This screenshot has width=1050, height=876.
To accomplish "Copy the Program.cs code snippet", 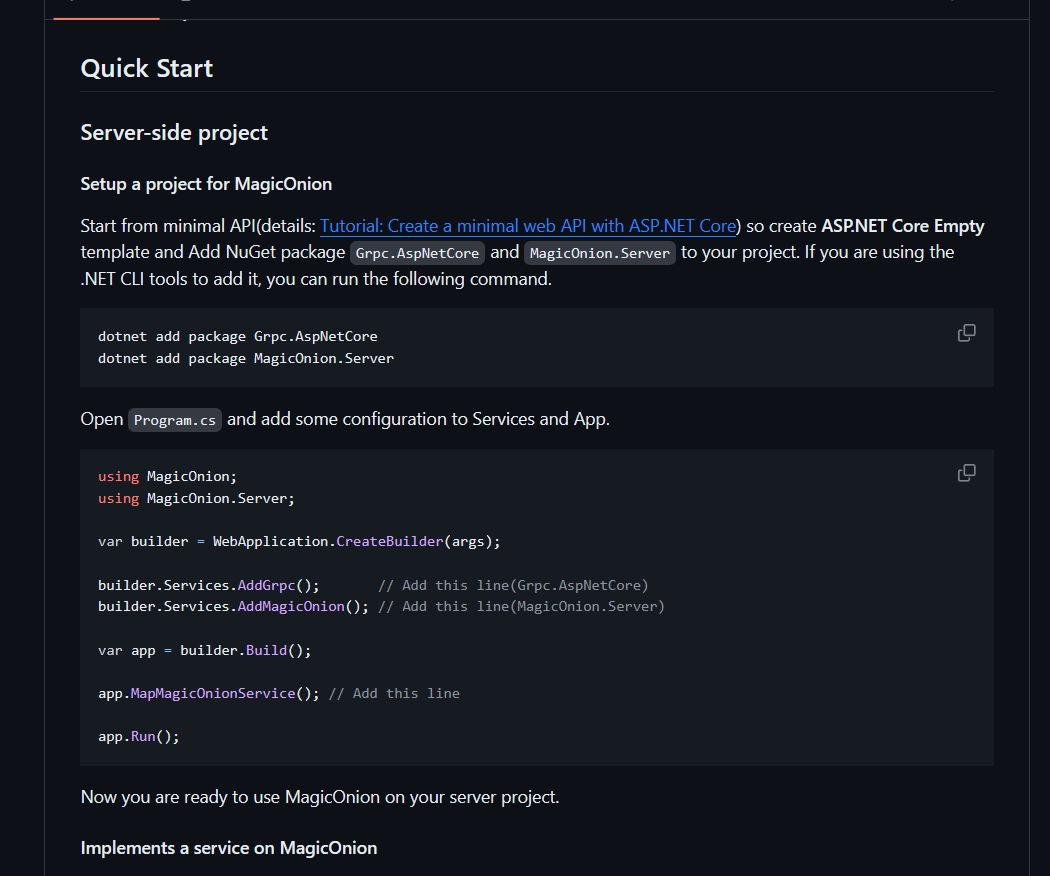I will [x=966, y=473].
